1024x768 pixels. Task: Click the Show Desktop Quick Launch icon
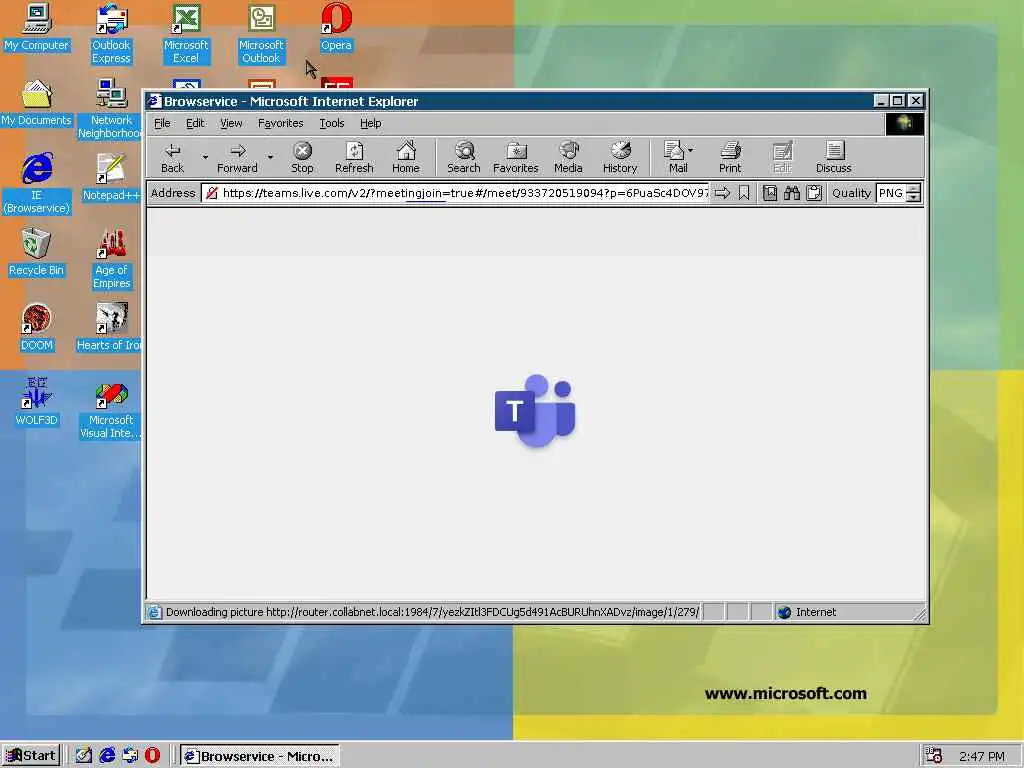pos(84,756)
